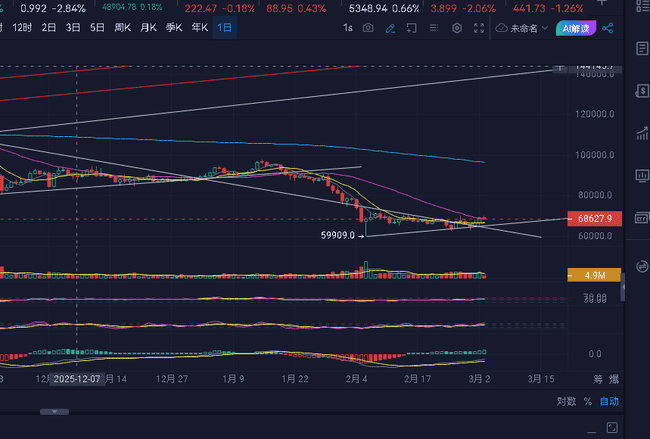This screenshot has width=650, height=439.
Task: Take a chart snapshot with camera icon
Action: tap(369, 28)
